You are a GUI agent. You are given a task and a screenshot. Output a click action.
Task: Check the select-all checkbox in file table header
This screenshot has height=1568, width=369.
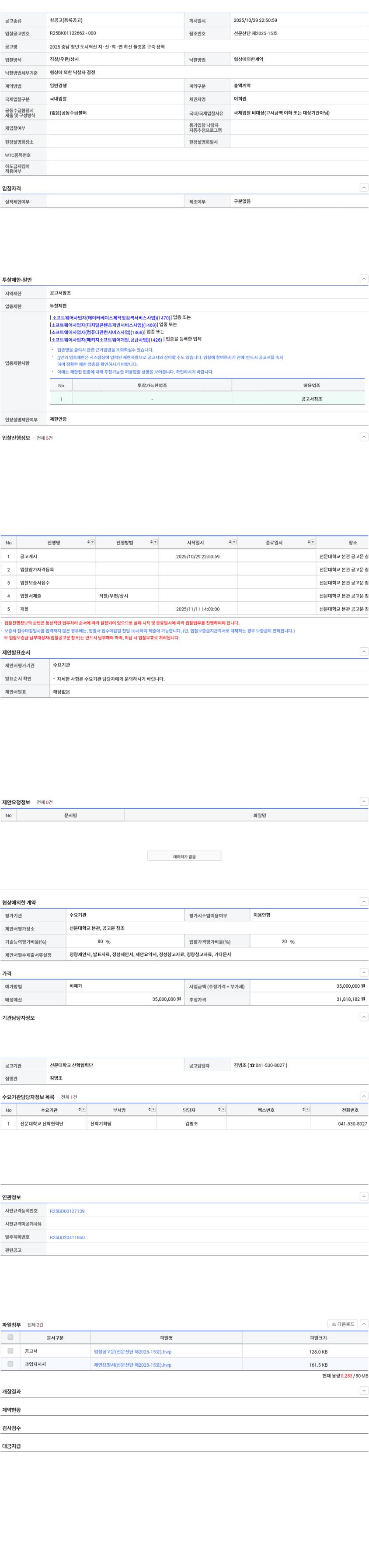pos(10,1337)
